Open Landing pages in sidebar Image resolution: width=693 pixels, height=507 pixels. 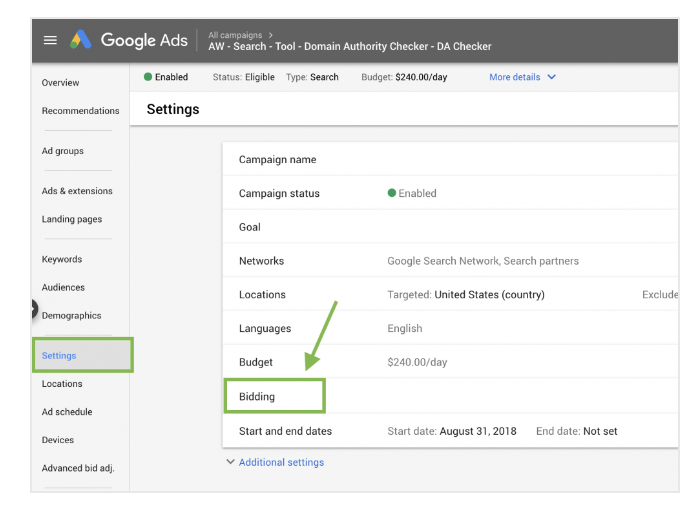tap(72, 219)
